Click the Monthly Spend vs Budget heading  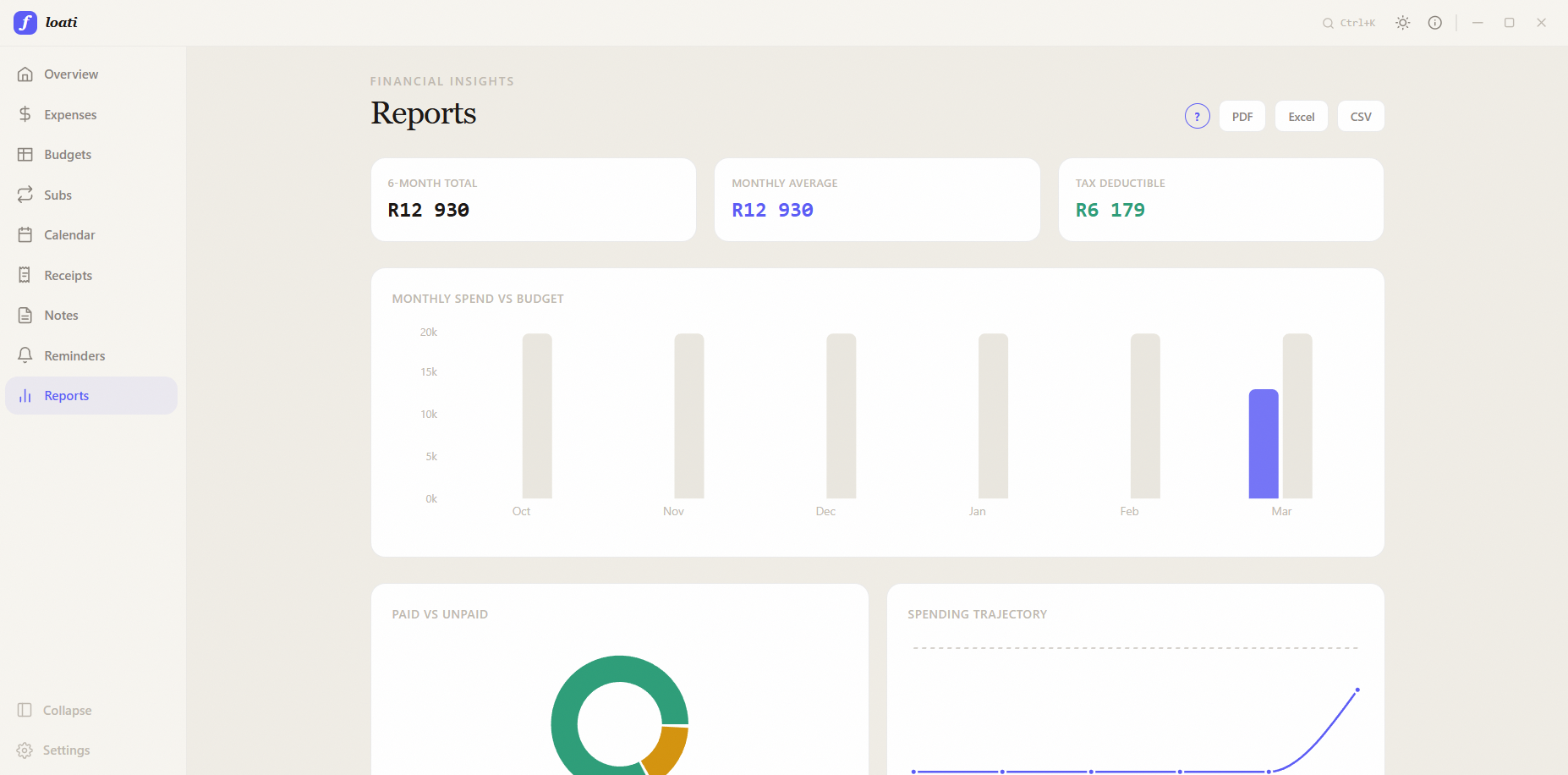(x=478, y=299)
